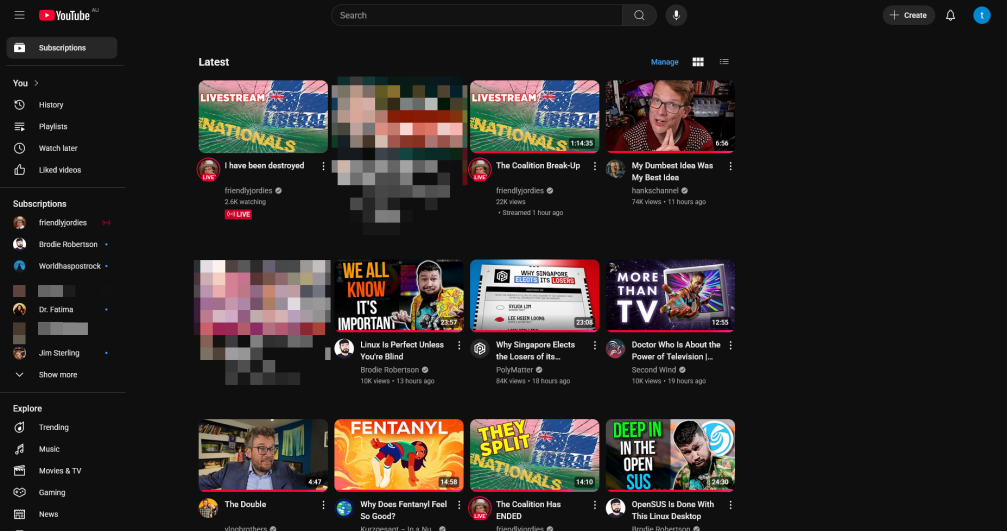Open Playlists in the sidebar
The width and height of the screenshot is (1007, 531).
(62, 126)
